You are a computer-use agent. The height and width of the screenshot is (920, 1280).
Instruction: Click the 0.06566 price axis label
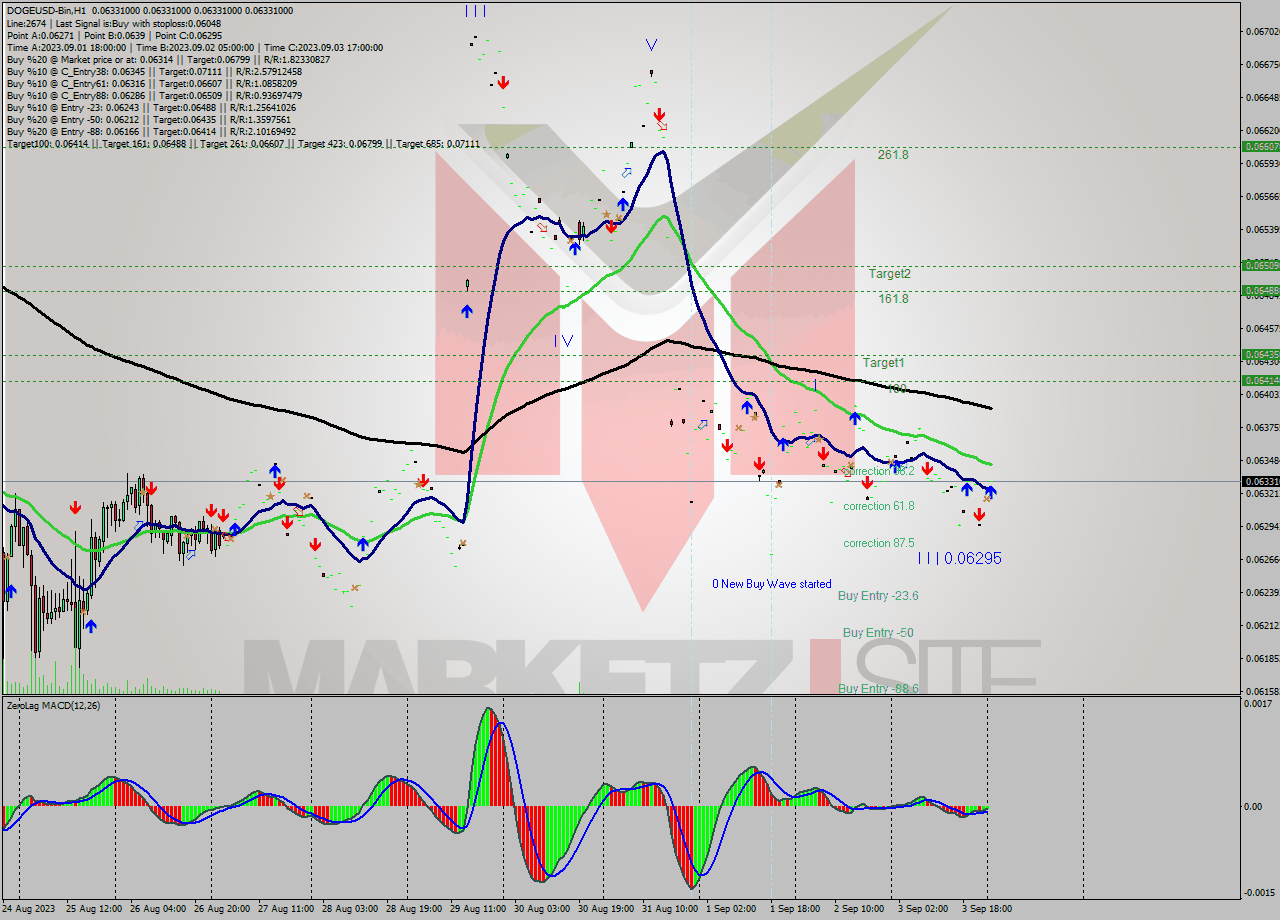1261,196
